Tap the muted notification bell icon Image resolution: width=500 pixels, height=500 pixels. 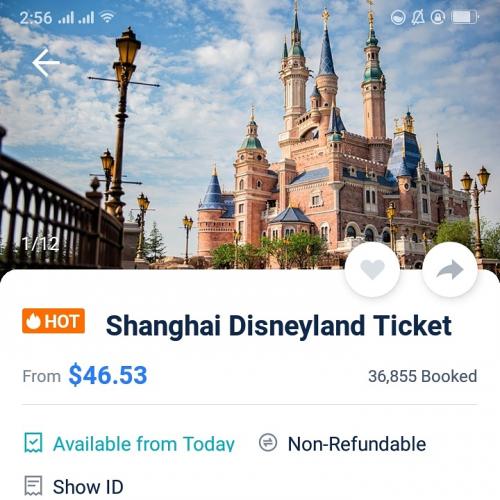coord(418,17)
